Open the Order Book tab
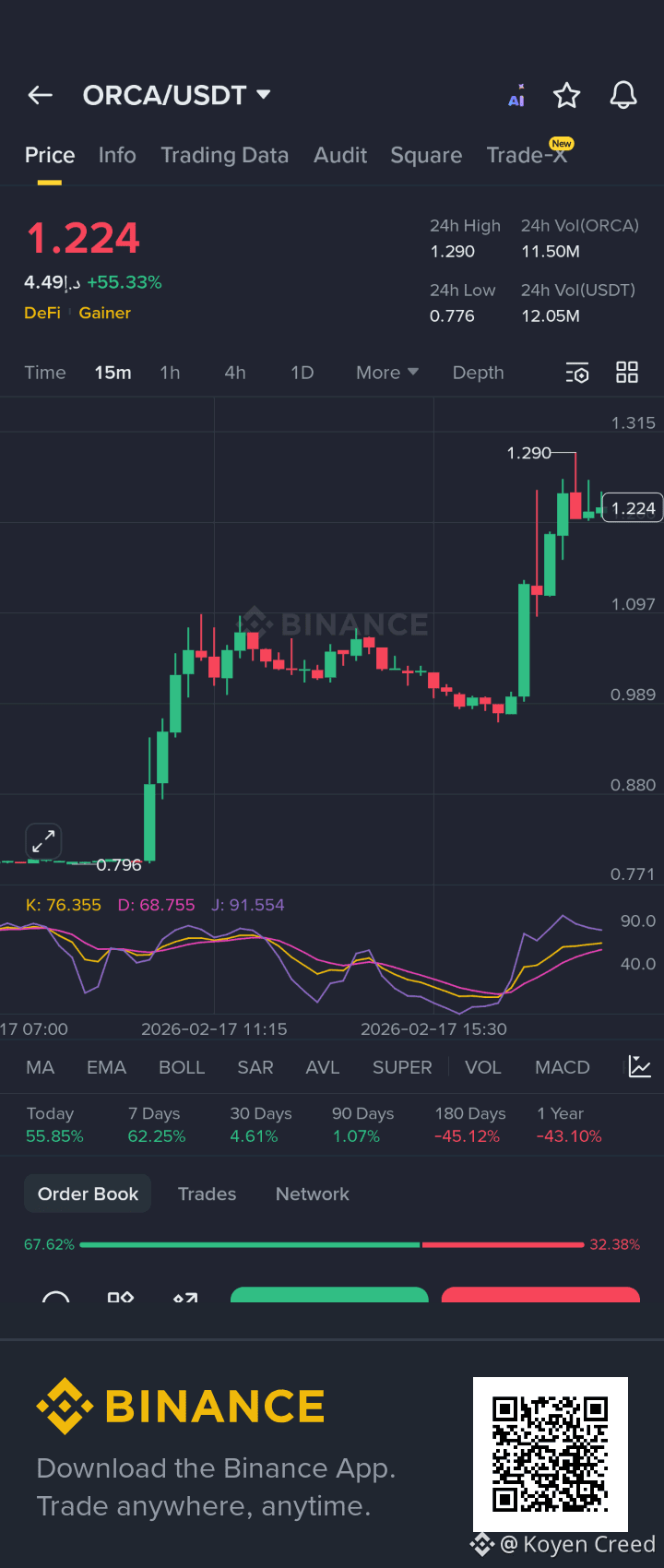This screenshot has height=1568, width=664. click(x=88, y=1194)
